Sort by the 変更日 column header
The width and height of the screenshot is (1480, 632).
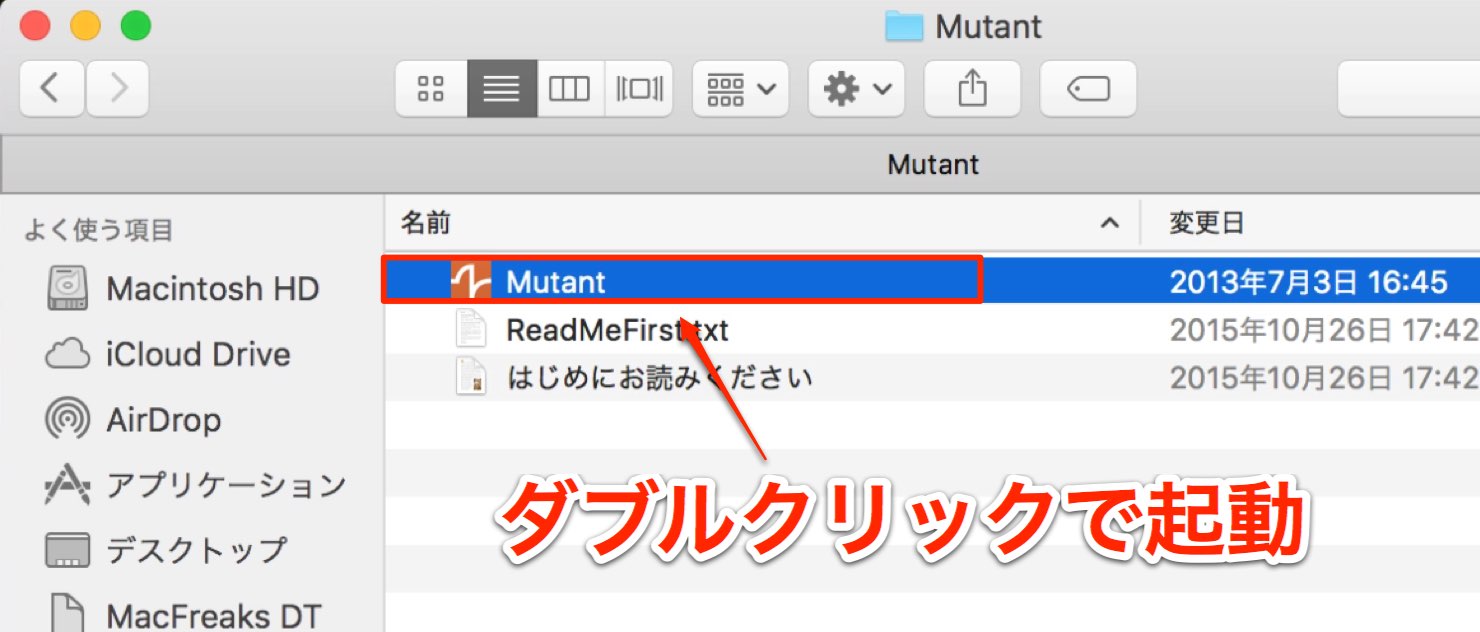point(1207,223)
